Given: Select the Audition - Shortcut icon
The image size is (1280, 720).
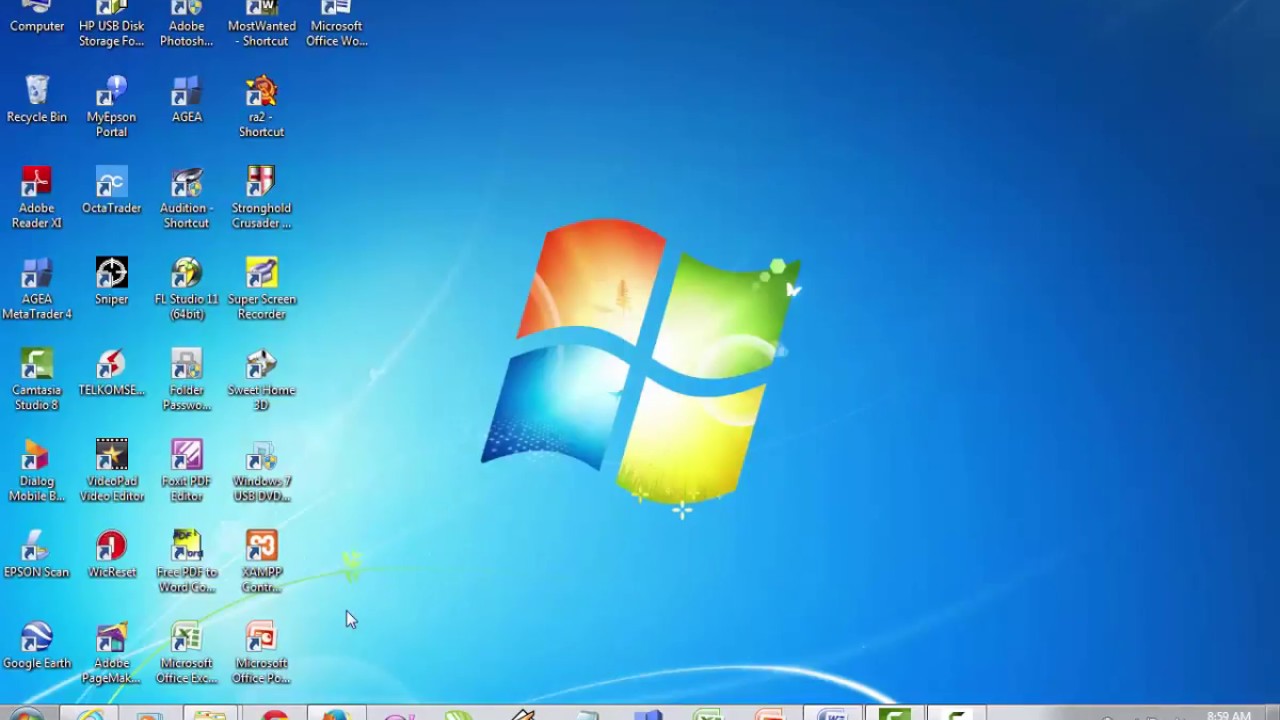Looking at the screenshot, I should pyautogui.click(x=186, y=197).
